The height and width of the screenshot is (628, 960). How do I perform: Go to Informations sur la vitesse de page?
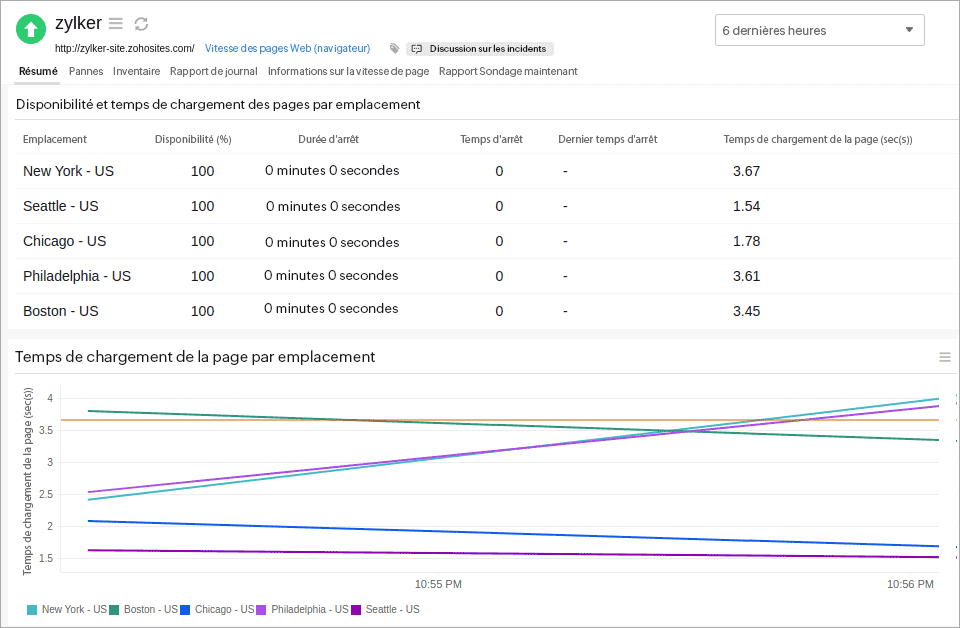tap(348, 71)
